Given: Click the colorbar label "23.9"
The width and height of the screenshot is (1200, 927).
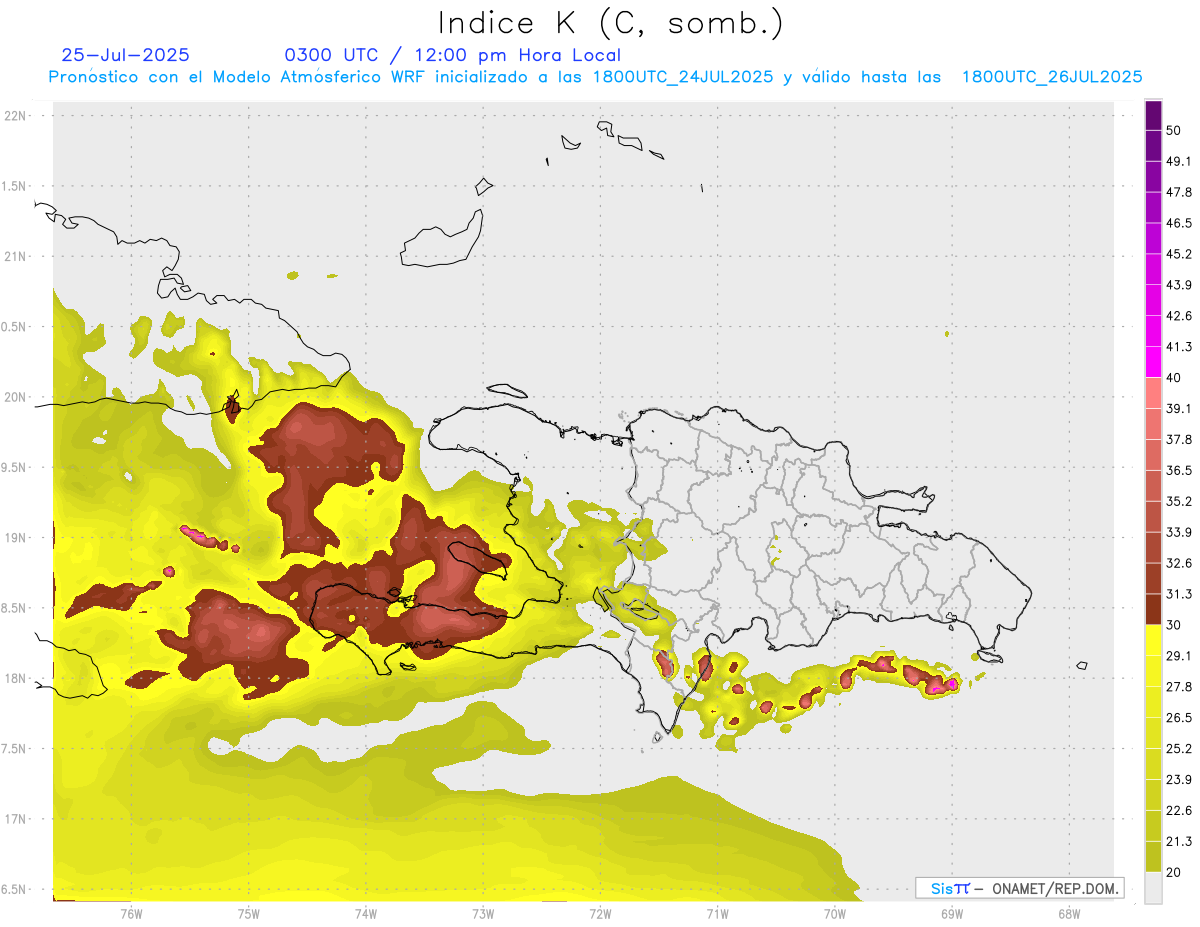Looking at the screenshot, I should [x=1178, y=780].
